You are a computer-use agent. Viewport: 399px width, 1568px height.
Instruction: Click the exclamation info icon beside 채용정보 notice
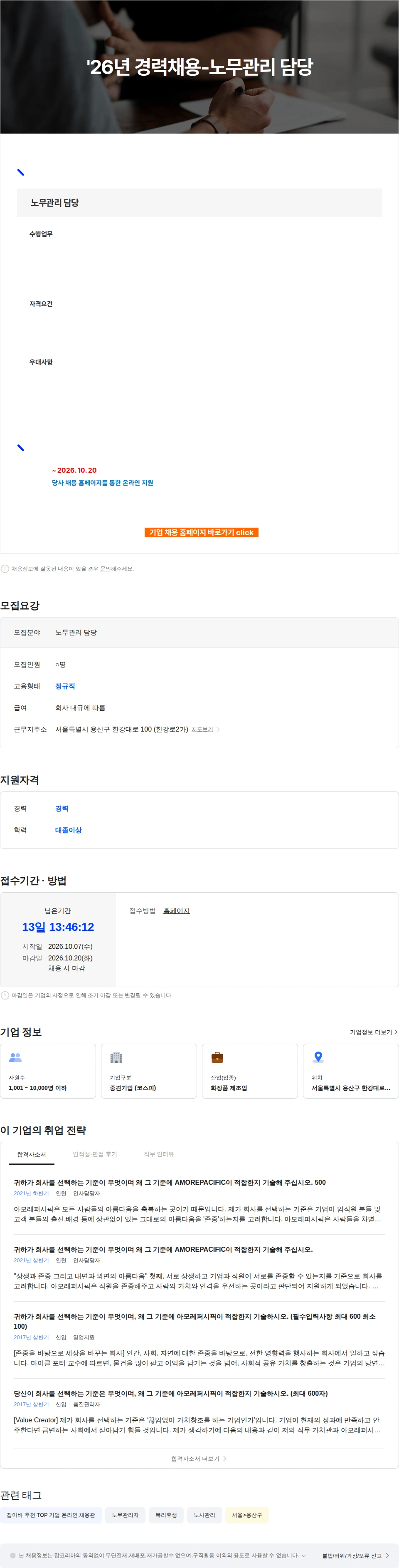tap(5, 568)
